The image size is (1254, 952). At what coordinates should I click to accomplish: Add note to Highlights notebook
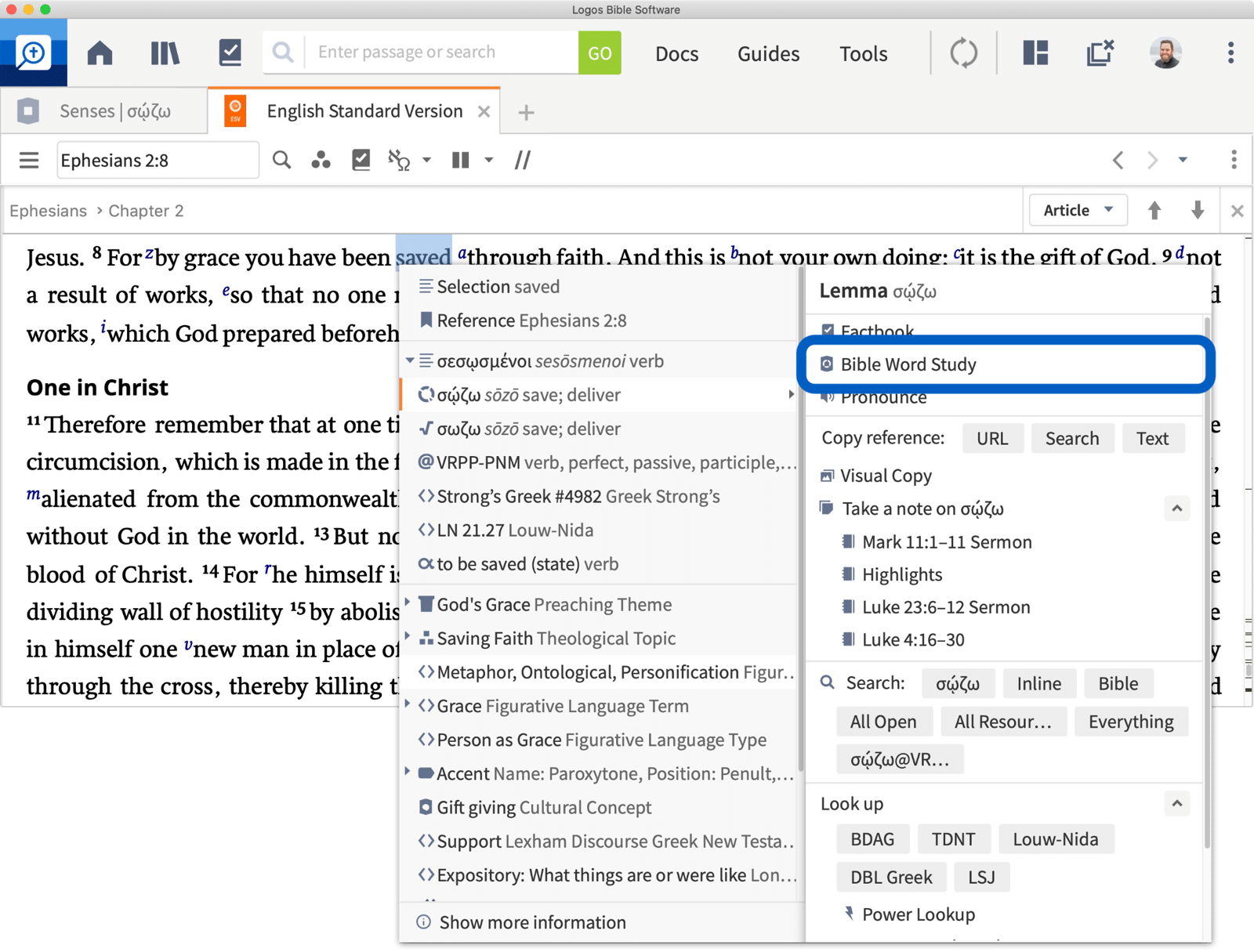coord(902,574)
